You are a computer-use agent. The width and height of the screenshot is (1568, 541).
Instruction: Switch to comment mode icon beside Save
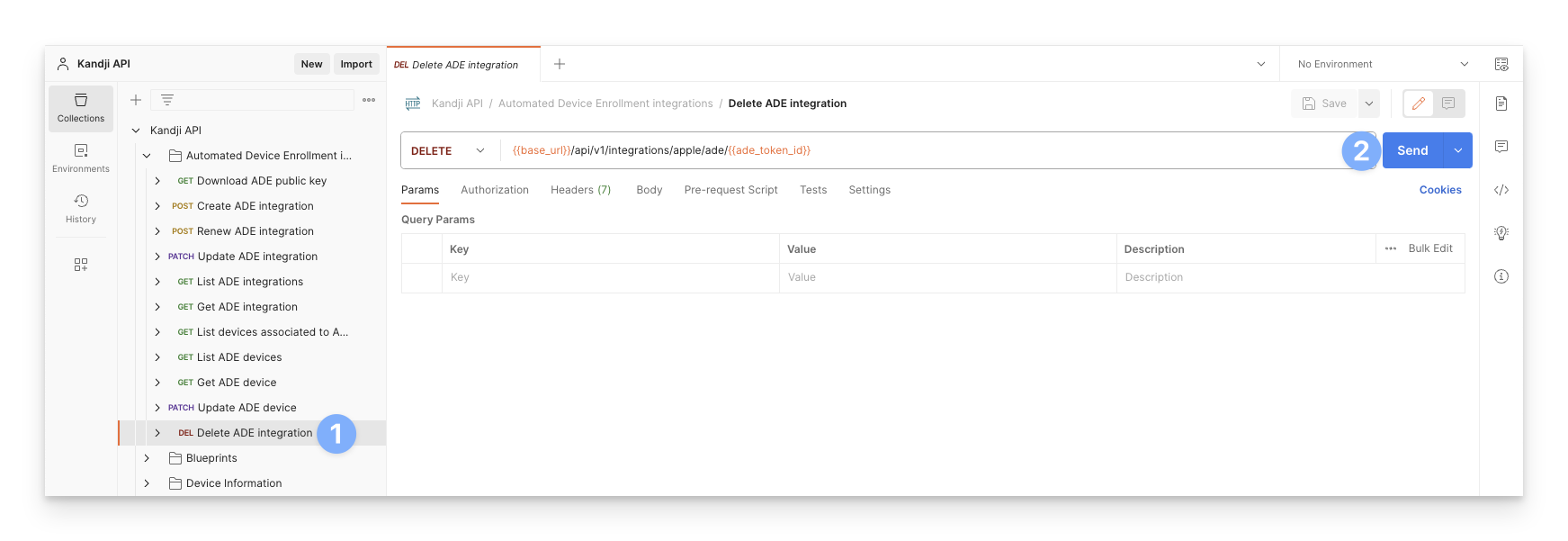1448,104
